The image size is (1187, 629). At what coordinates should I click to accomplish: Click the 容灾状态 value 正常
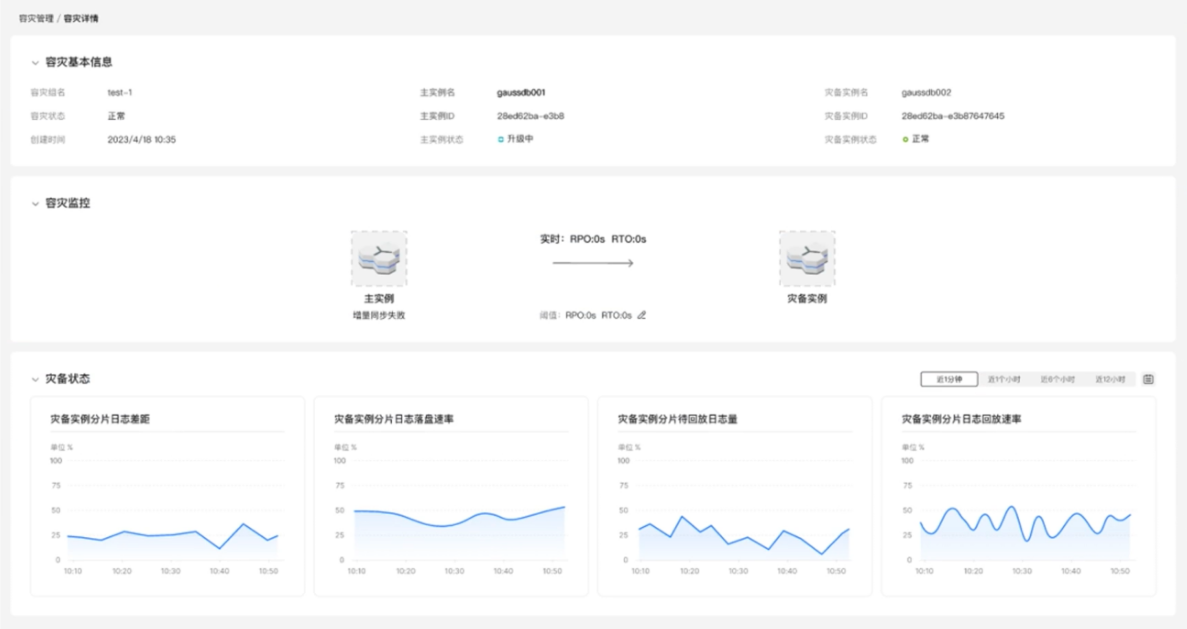[x=116, y=116]
